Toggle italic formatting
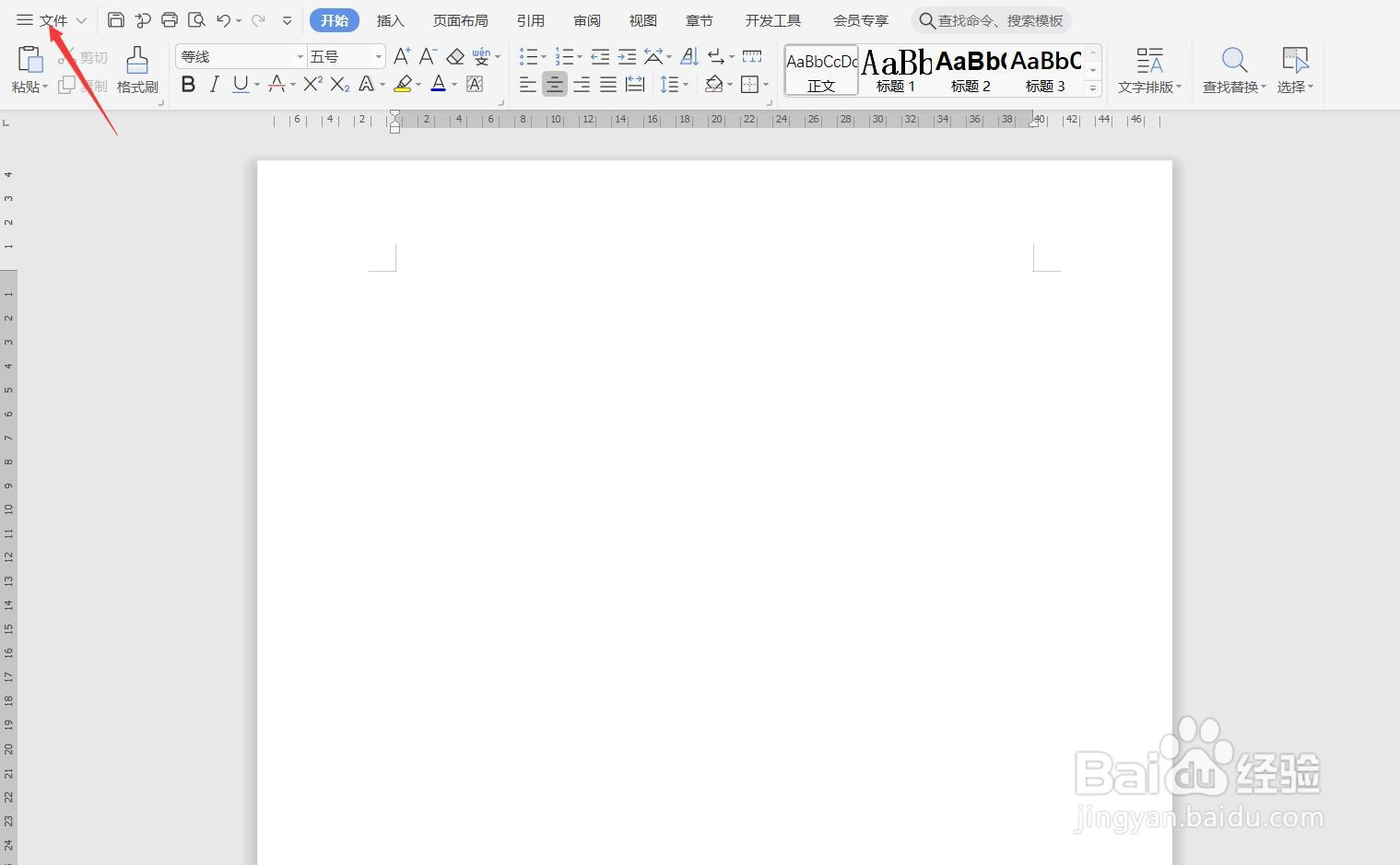 pyautogui.click(x=214, y=85)
